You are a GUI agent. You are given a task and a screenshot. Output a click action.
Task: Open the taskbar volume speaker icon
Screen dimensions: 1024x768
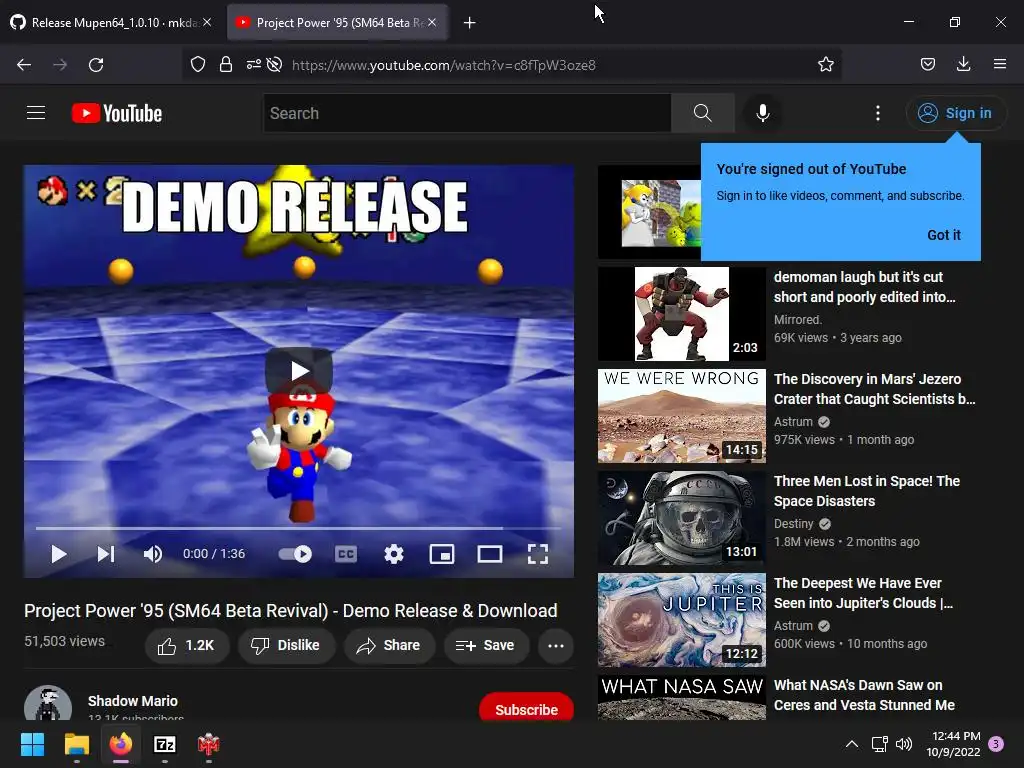coord(904,744)
